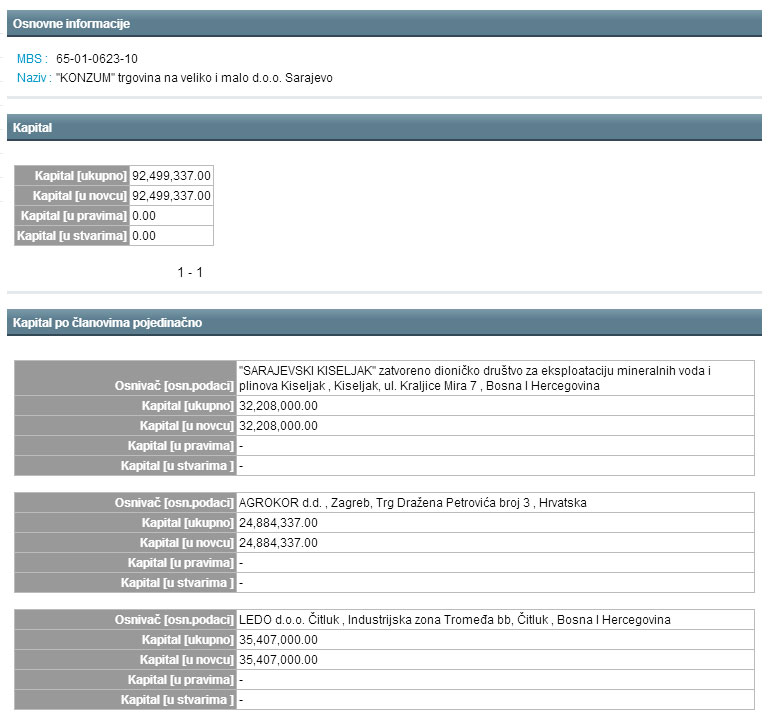Screen dimensions: 770x721
Task: Click AGROKOR's Kapital [u novcu] value 24,884,337.00
Action: pyautogui.click(x=279, y=543)
